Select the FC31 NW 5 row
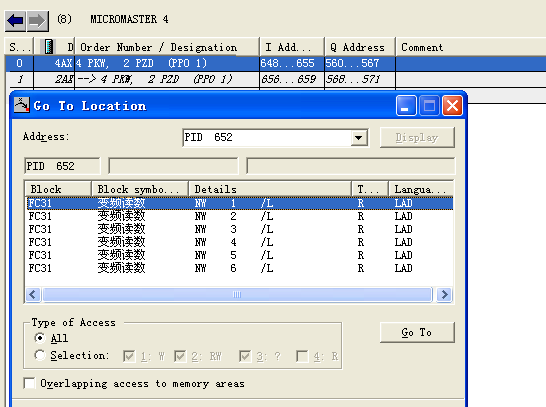Viewport: 546px width, 407px height. click(240, 255)
